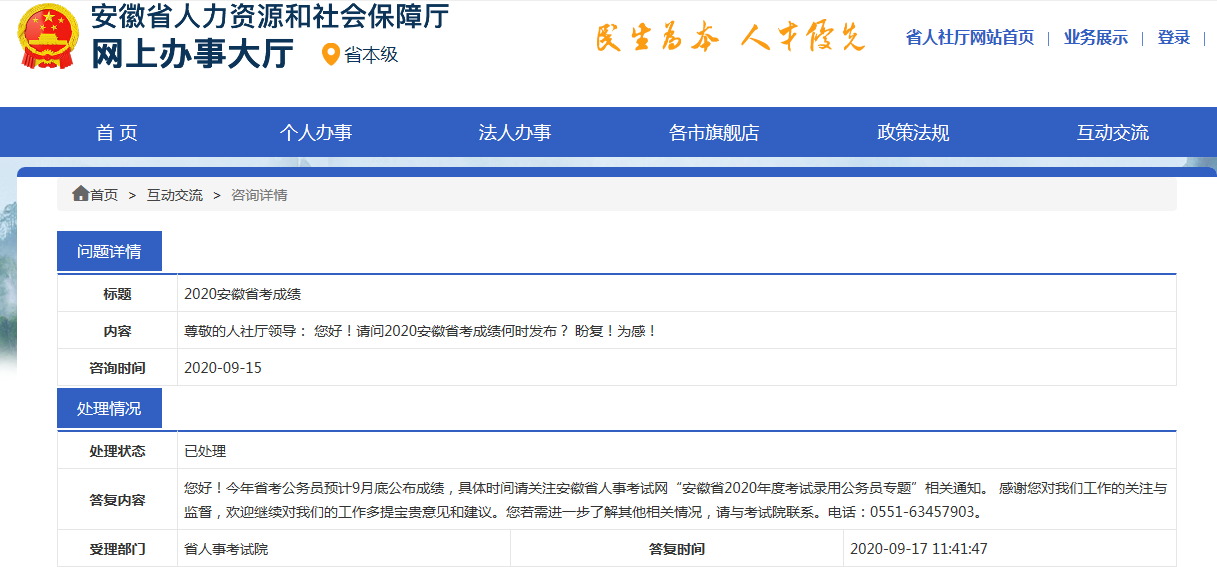Viewport: 1217px width, 567px height.
Task: Click 首页 breadcrumb link
Action: click(x=104, y=195)
